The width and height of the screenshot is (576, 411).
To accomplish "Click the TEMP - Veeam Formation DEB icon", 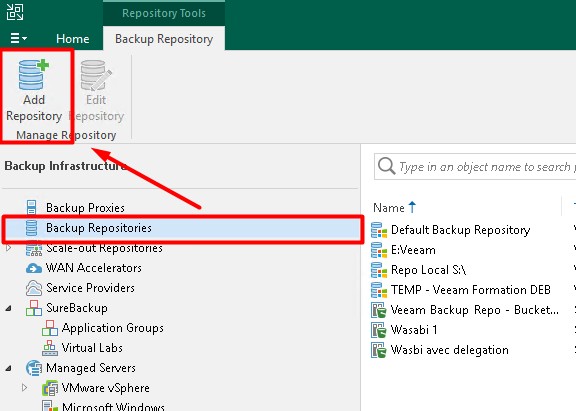I will (379, 290).
